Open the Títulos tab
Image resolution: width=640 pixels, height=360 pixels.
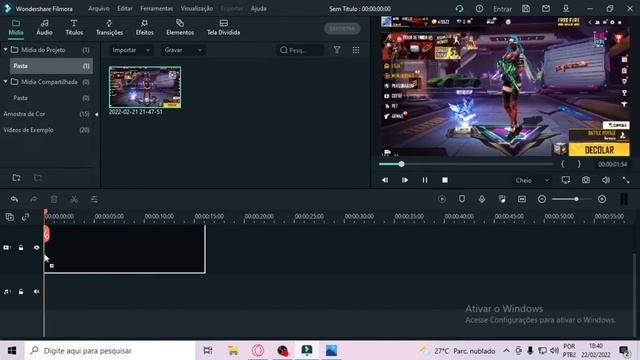(74, 27)
